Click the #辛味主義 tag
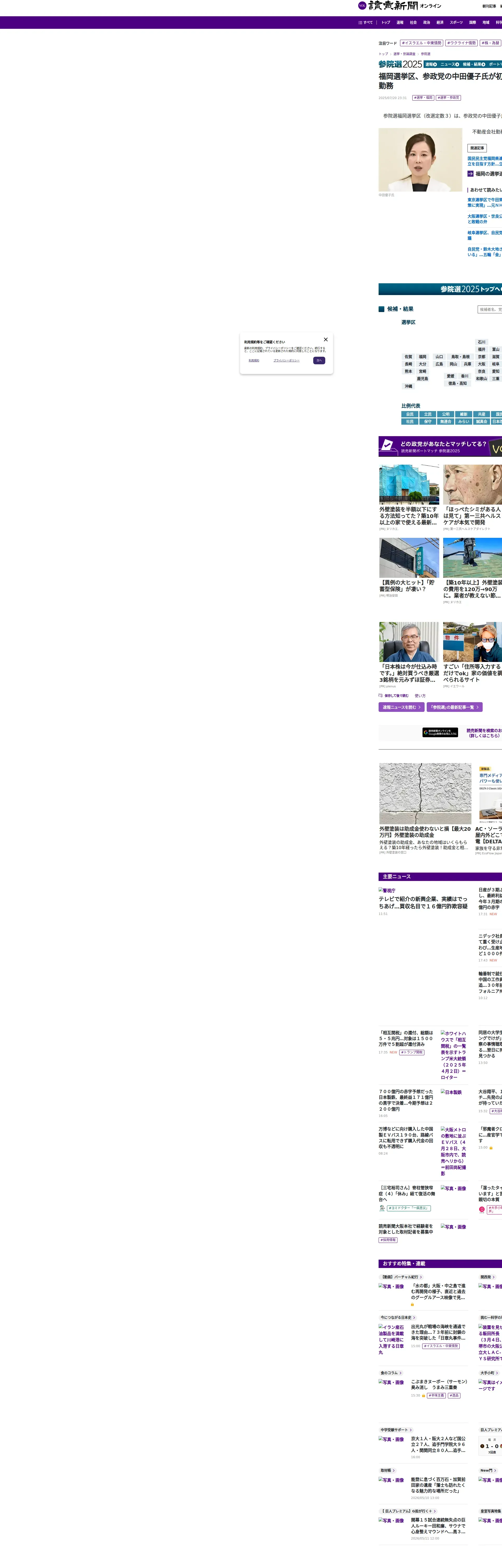 (436, 1396)
